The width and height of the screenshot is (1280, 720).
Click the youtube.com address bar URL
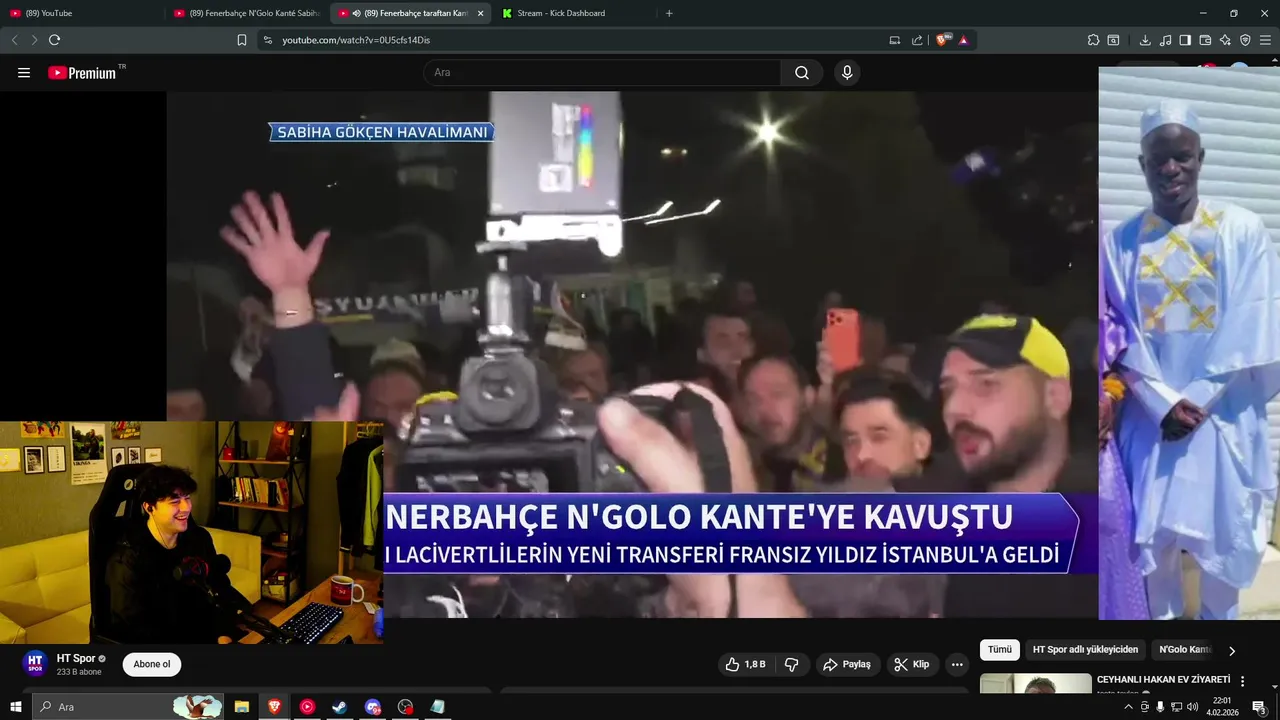(x=356, y=40)
